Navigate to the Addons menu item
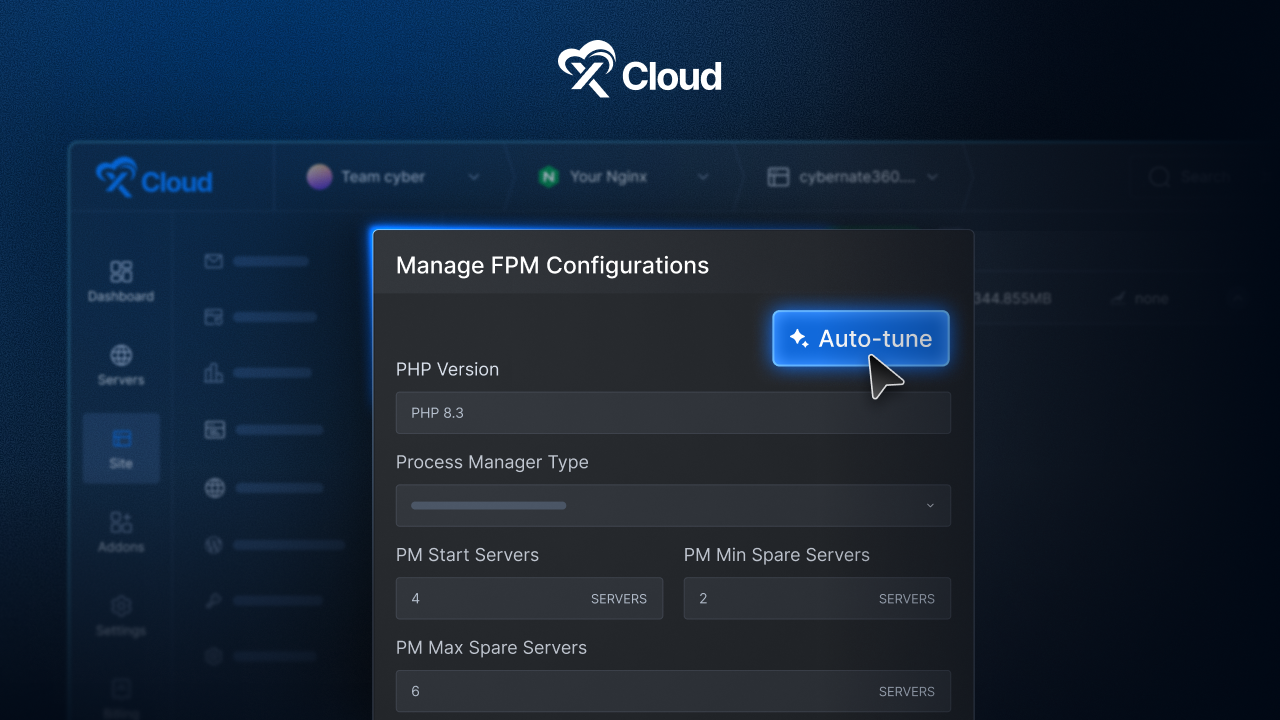This screenshot has width=1280, height=720. coord(120,530)
